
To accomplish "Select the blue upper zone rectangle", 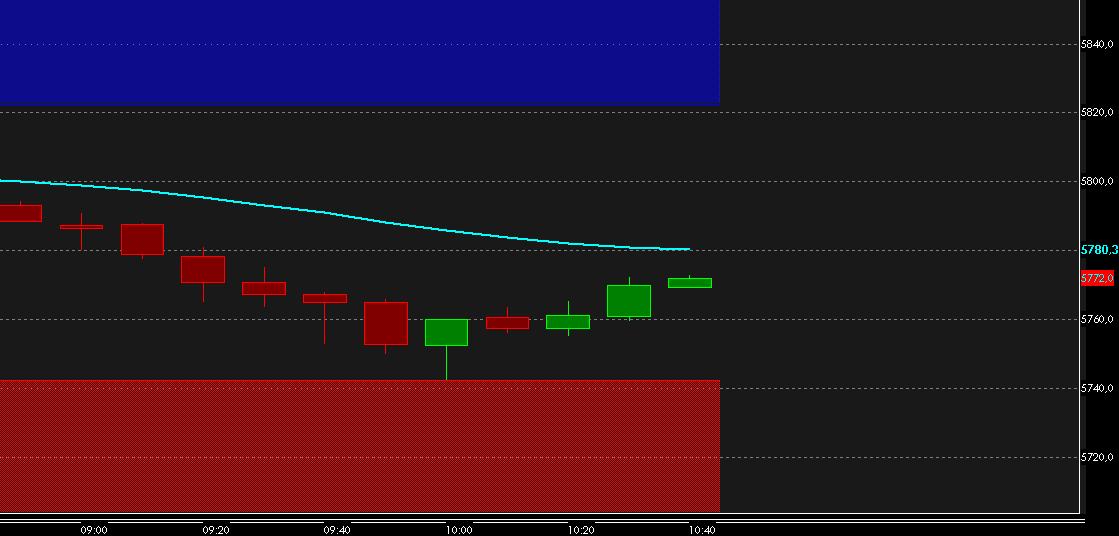I will [360, 53].
